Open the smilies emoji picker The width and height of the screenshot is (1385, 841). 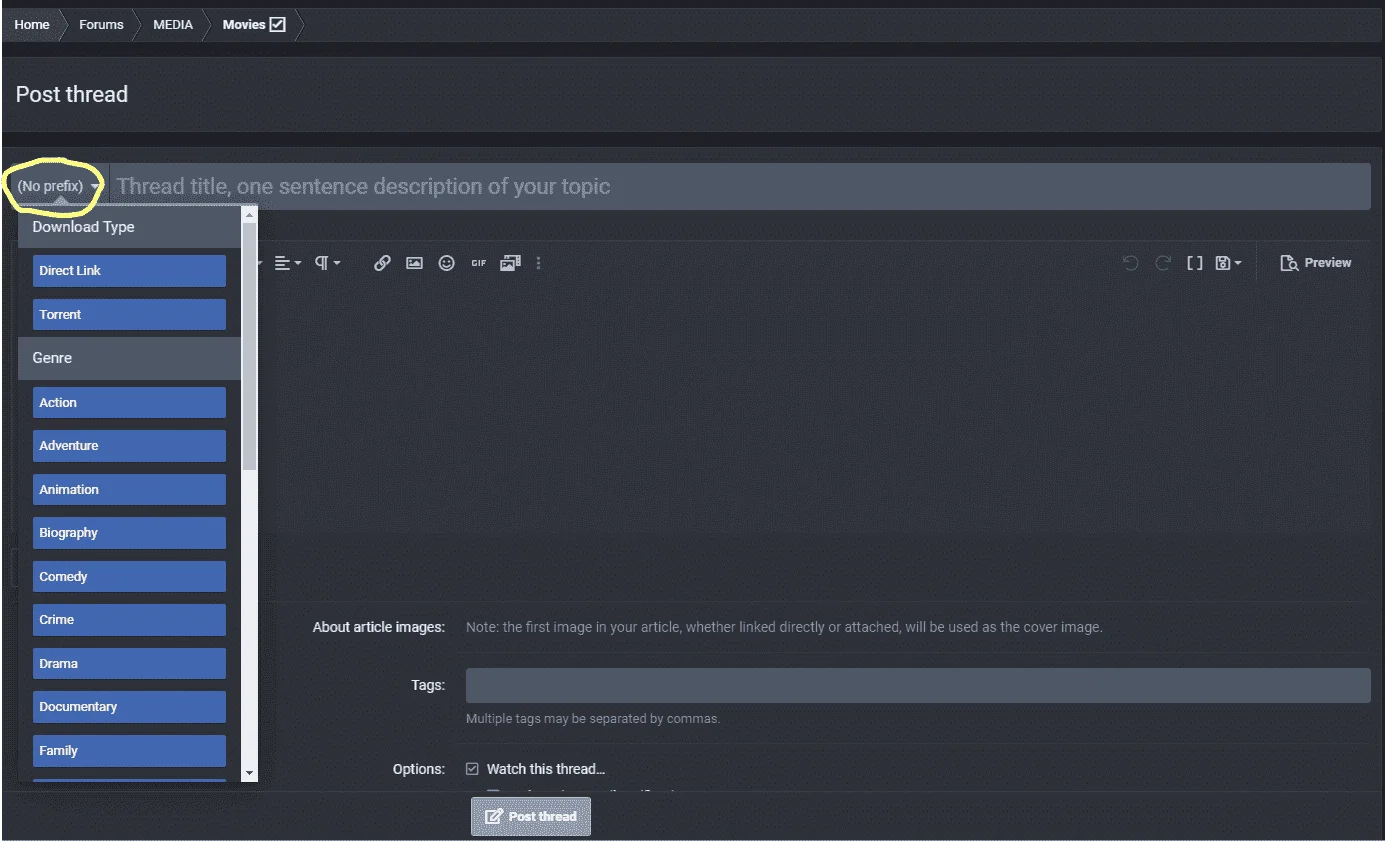(x=447, y=263)
